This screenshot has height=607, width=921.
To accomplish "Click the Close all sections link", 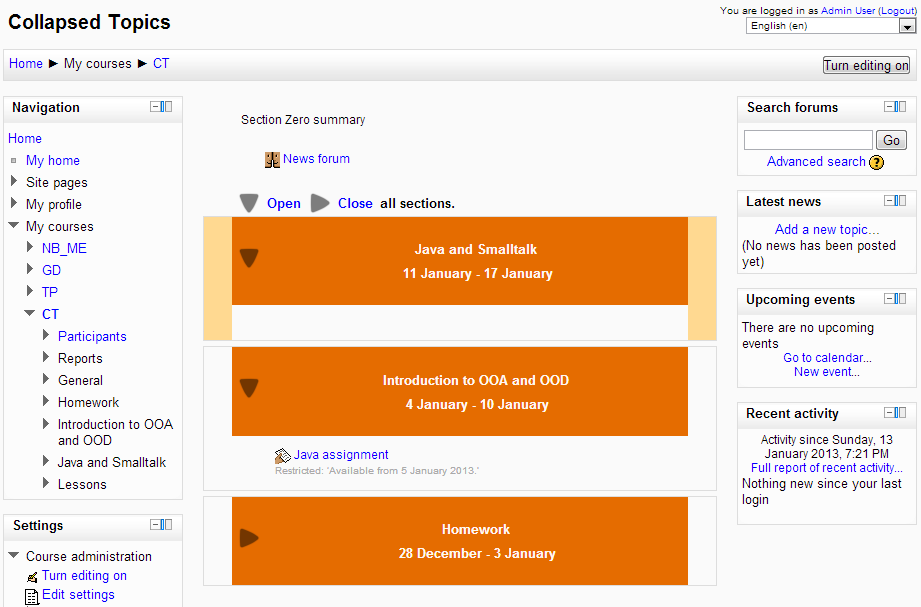I will pos(355,203).
